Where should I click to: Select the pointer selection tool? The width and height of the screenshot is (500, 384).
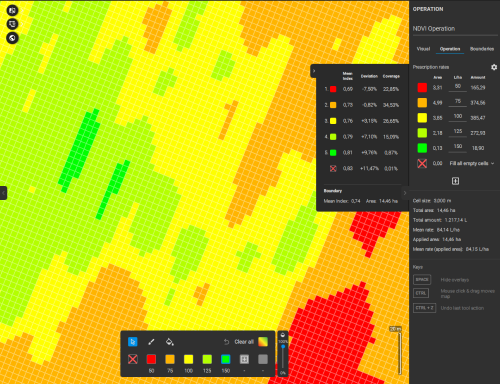[132, 342]
